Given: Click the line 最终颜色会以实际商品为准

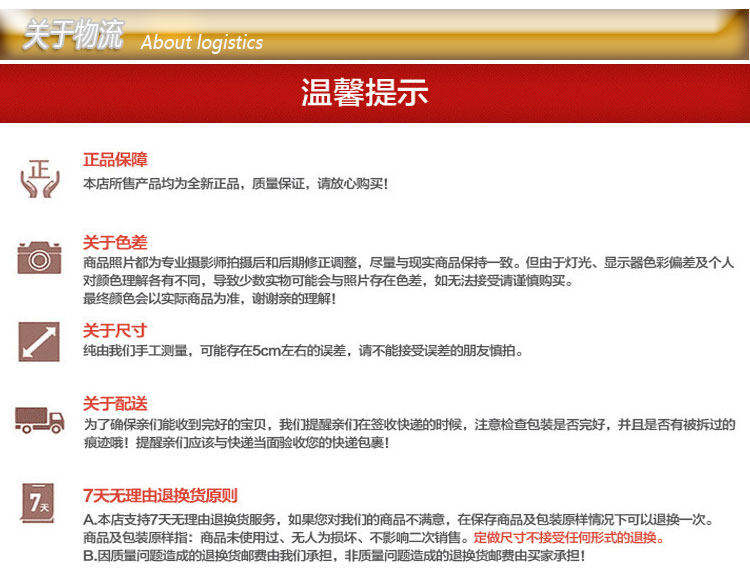Looking at the screenshot, I should pyautogui.click(x=210, y=299).
